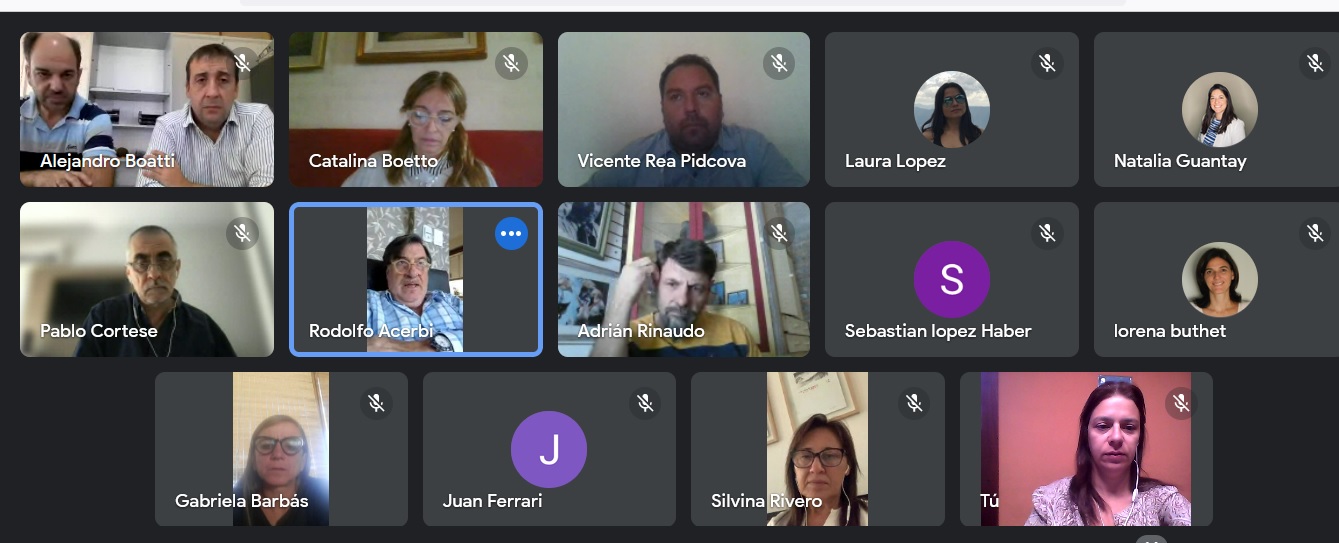1339x543 pixels.
Task: Click muted microphone icon on Pablo Cortese tile
Action: (242, 234)
